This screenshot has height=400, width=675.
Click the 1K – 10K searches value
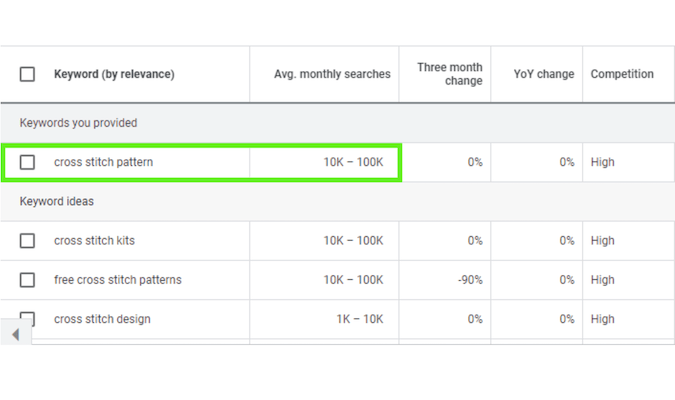click(x=359, y=319)
